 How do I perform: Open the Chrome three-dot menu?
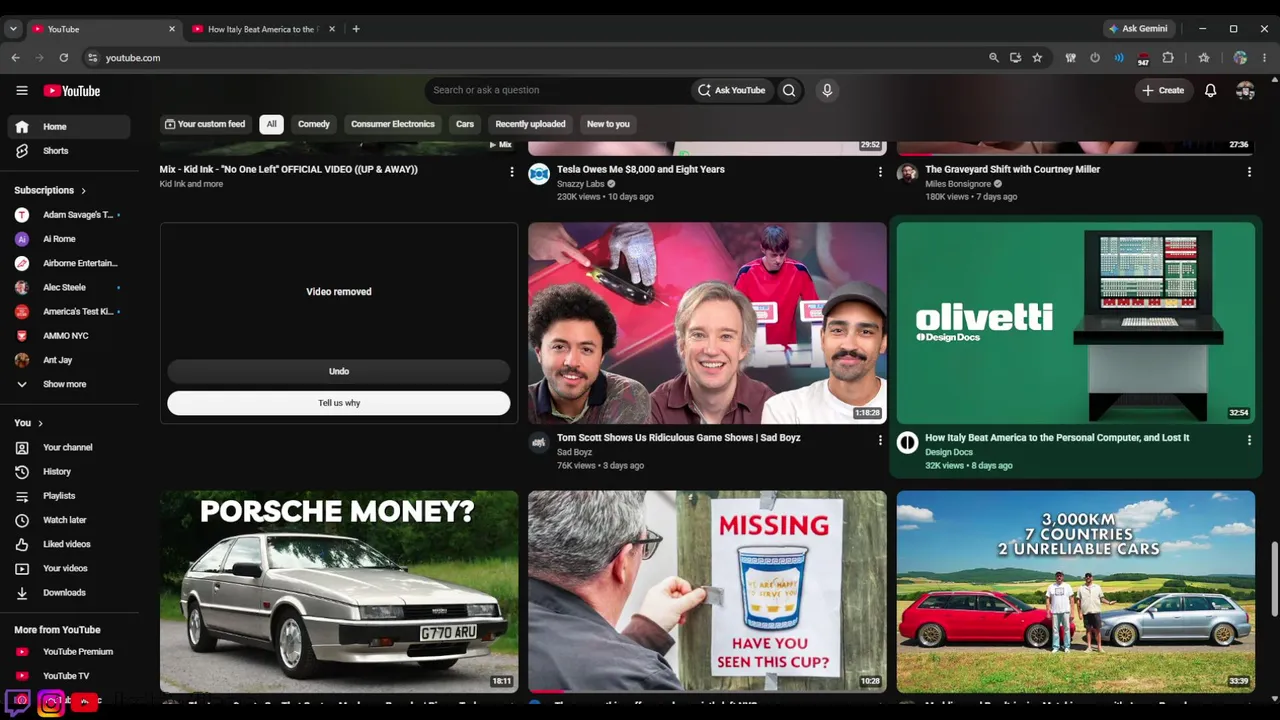1265,58
